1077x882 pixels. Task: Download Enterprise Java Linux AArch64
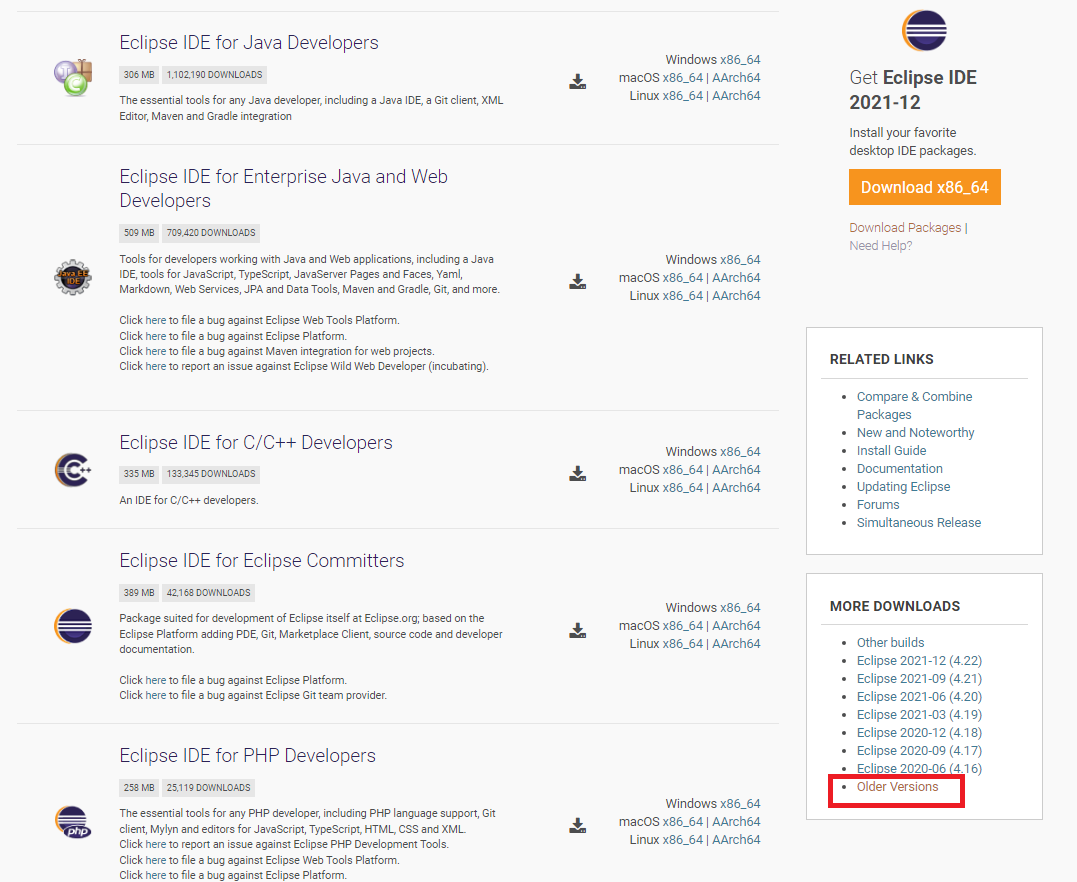coord(736,295)
